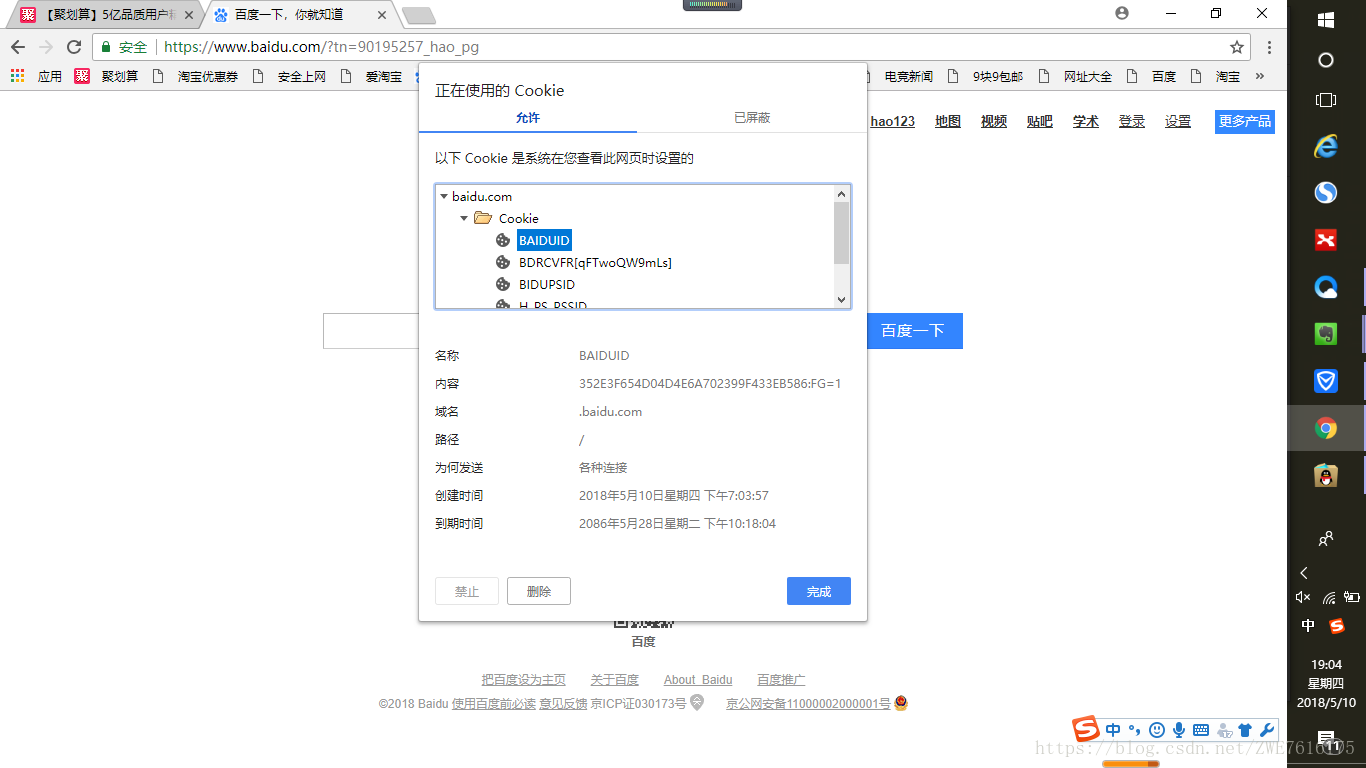Screen dimensions: 1366x768
Task: Launch Internet Explorer from the taskbar
Action: 1326,146
